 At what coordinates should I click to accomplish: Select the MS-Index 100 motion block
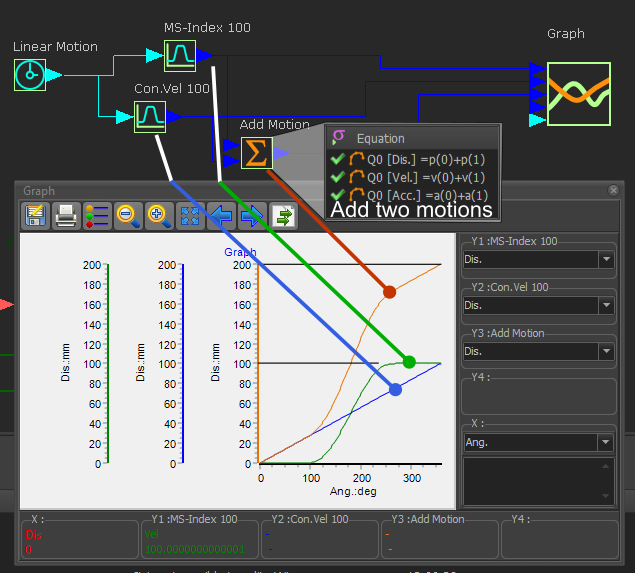pos(180,56)
